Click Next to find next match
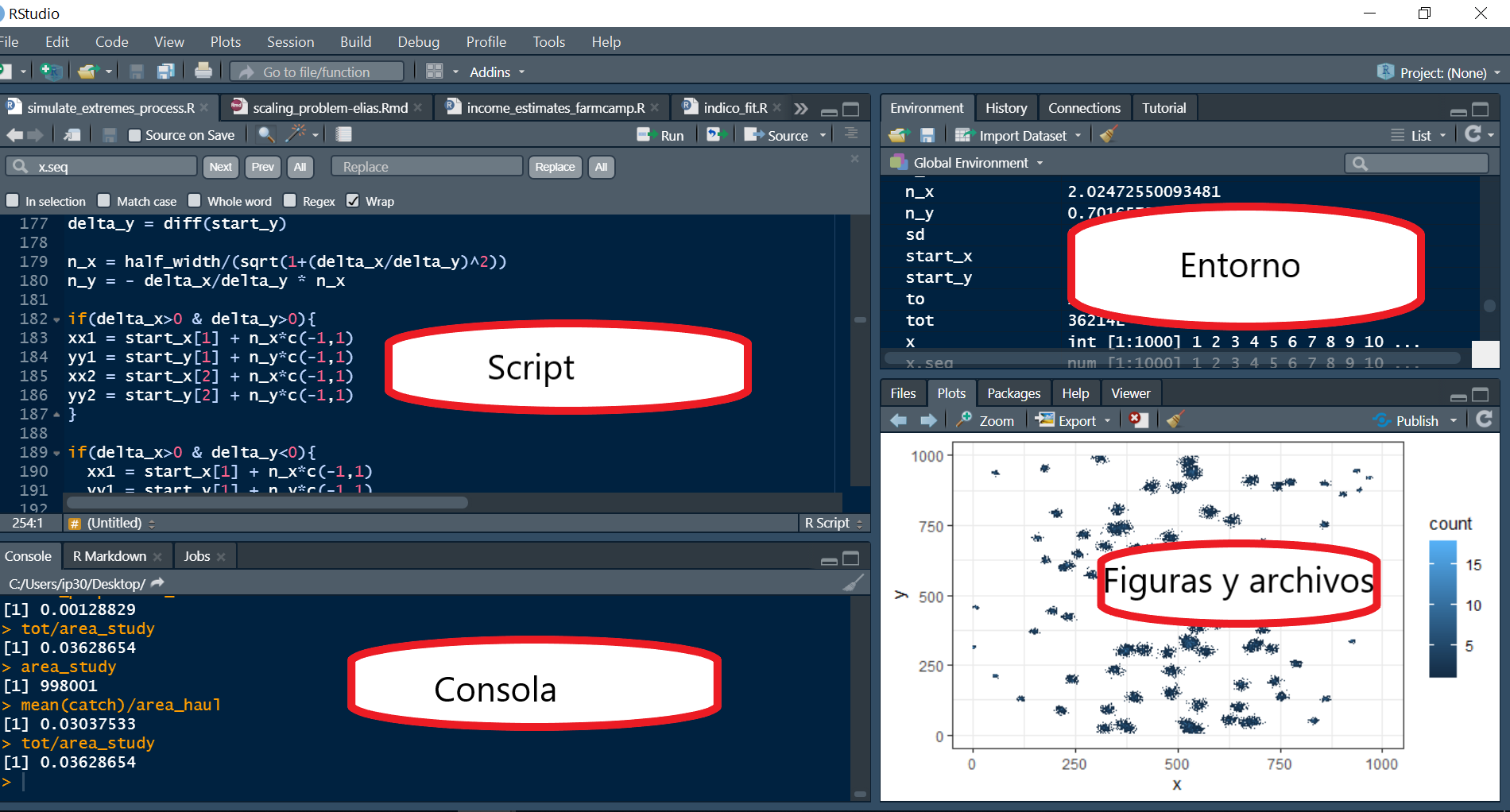 [x=220, y=167]
